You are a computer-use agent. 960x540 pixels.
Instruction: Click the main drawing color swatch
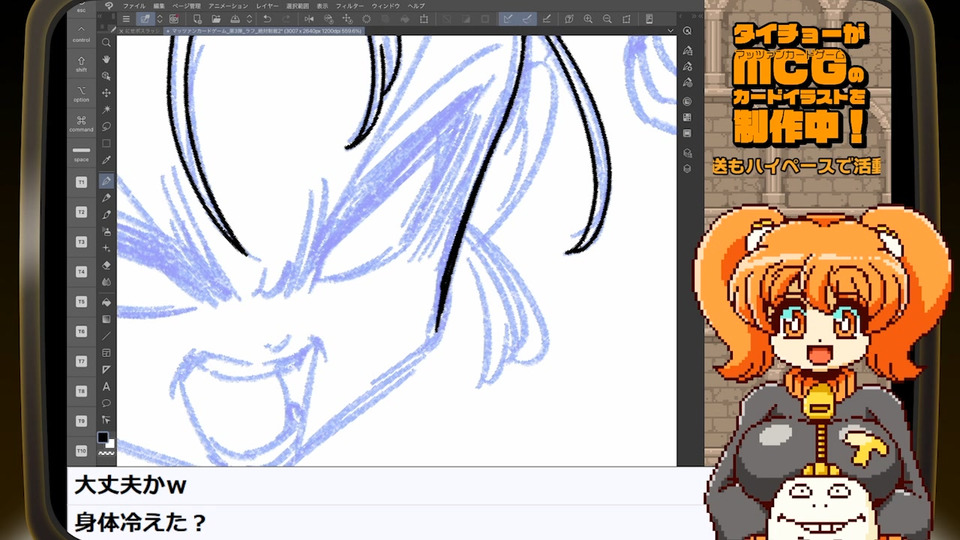[x=103, y=437]
